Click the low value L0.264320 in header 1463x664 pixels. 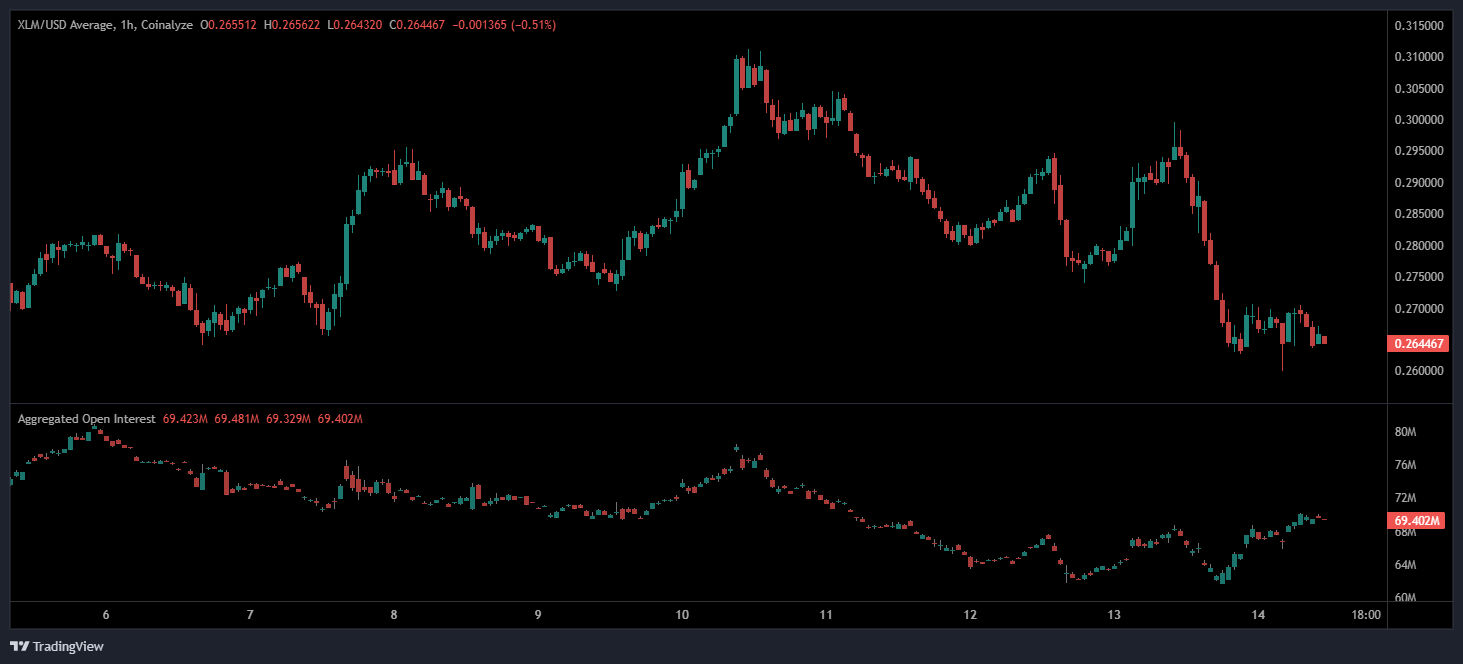[x=354, y=23]
